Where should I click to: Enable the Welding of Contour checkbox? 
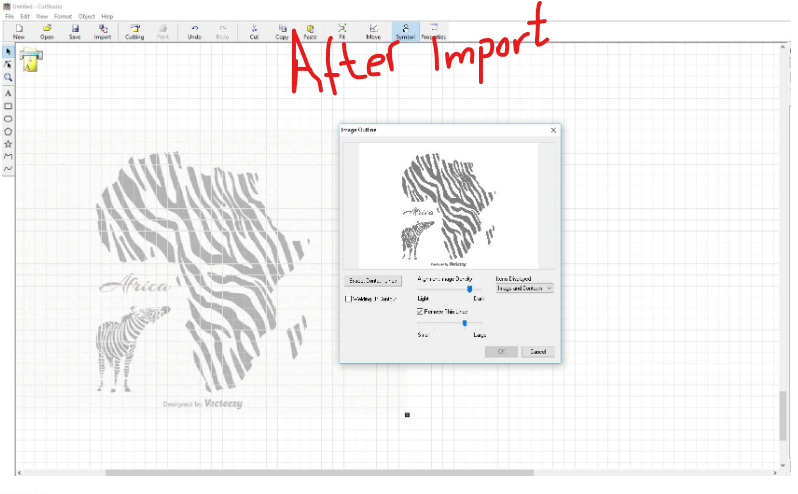coord(348,299)
